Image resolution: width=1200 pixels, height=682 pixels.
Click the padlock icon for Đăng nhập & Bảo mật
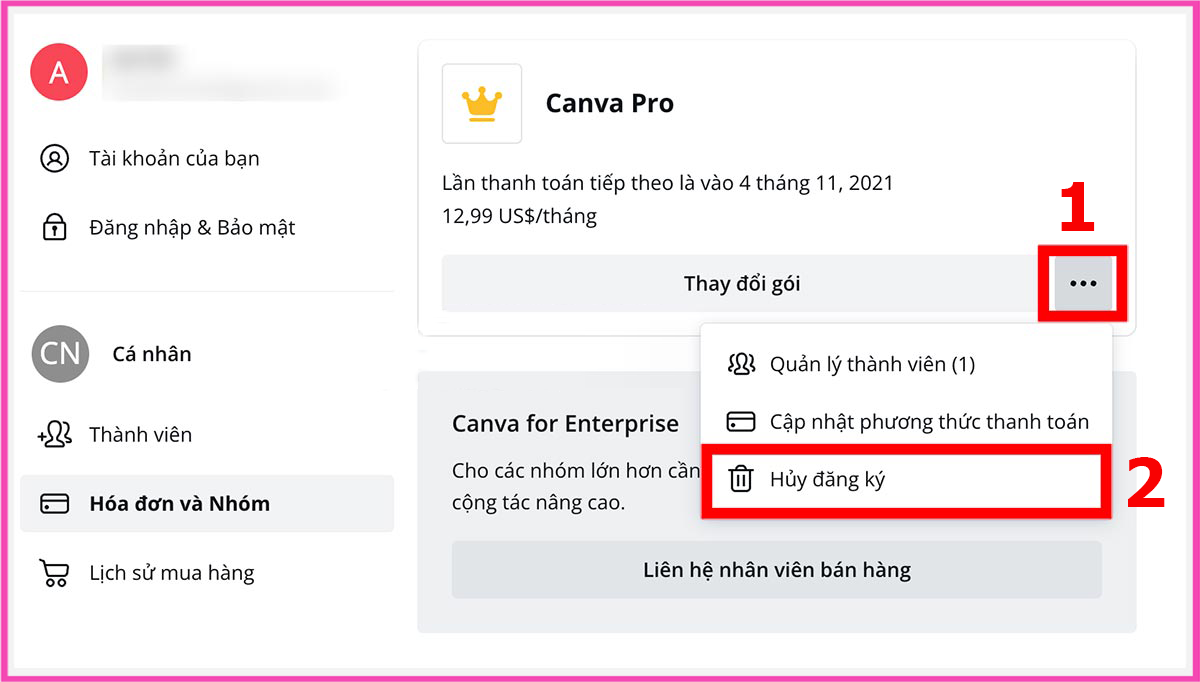(x=54, y=228)
